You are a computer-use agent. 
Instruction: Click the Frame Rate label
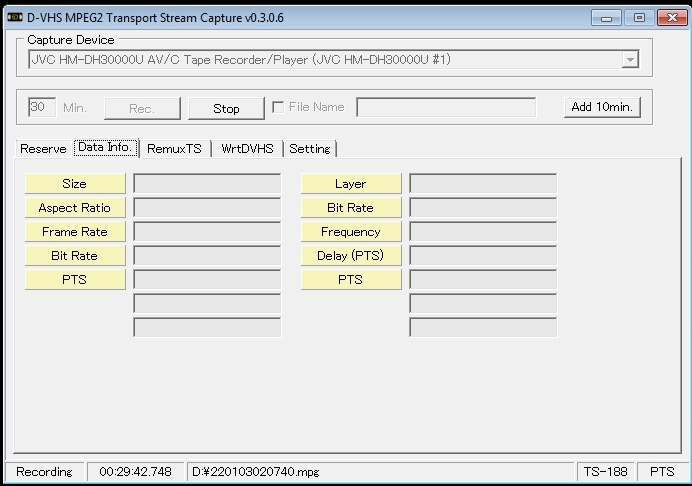(x=75, y=232)
